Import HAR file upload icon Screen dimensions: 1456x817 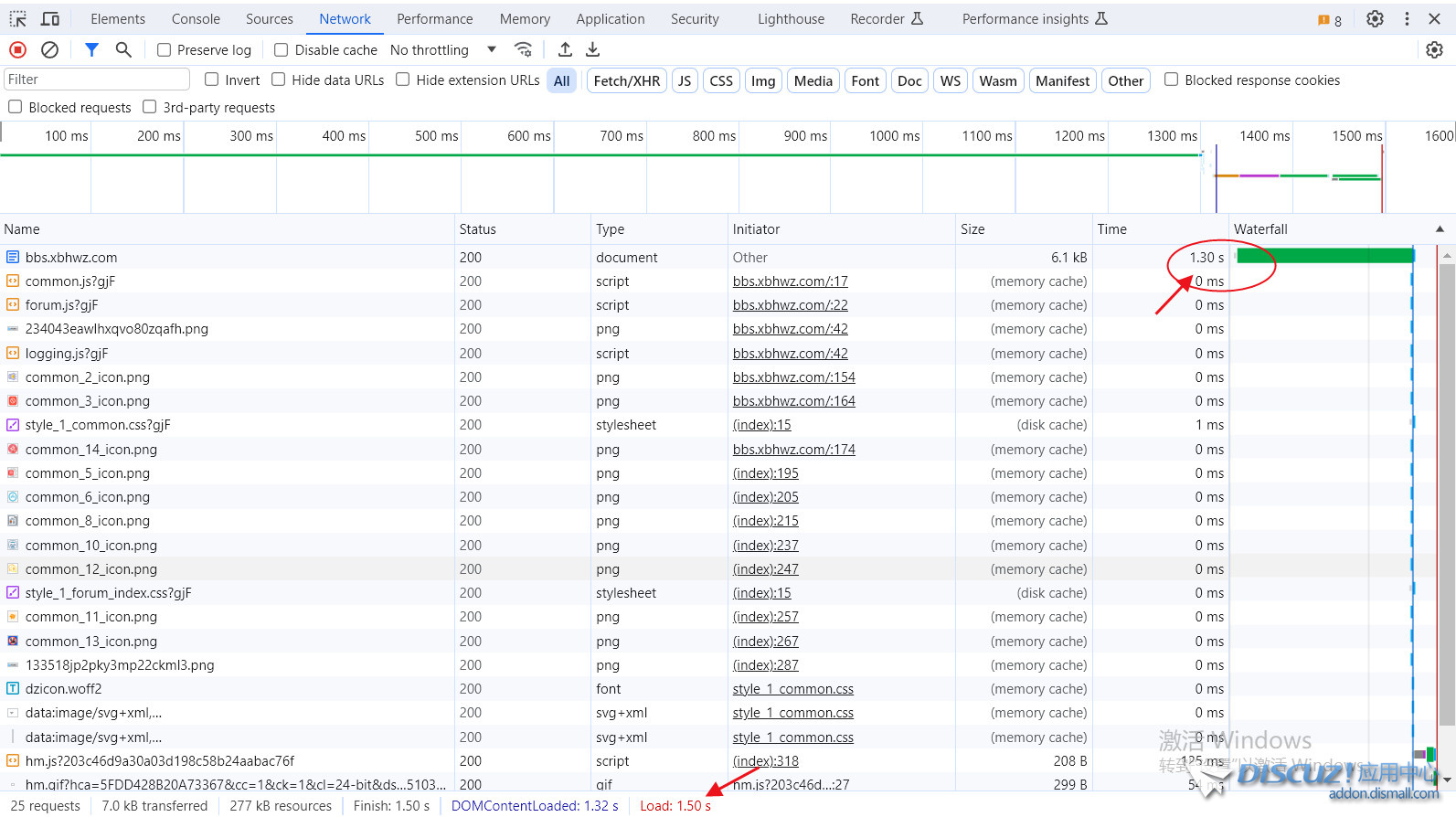coord(565,49)
